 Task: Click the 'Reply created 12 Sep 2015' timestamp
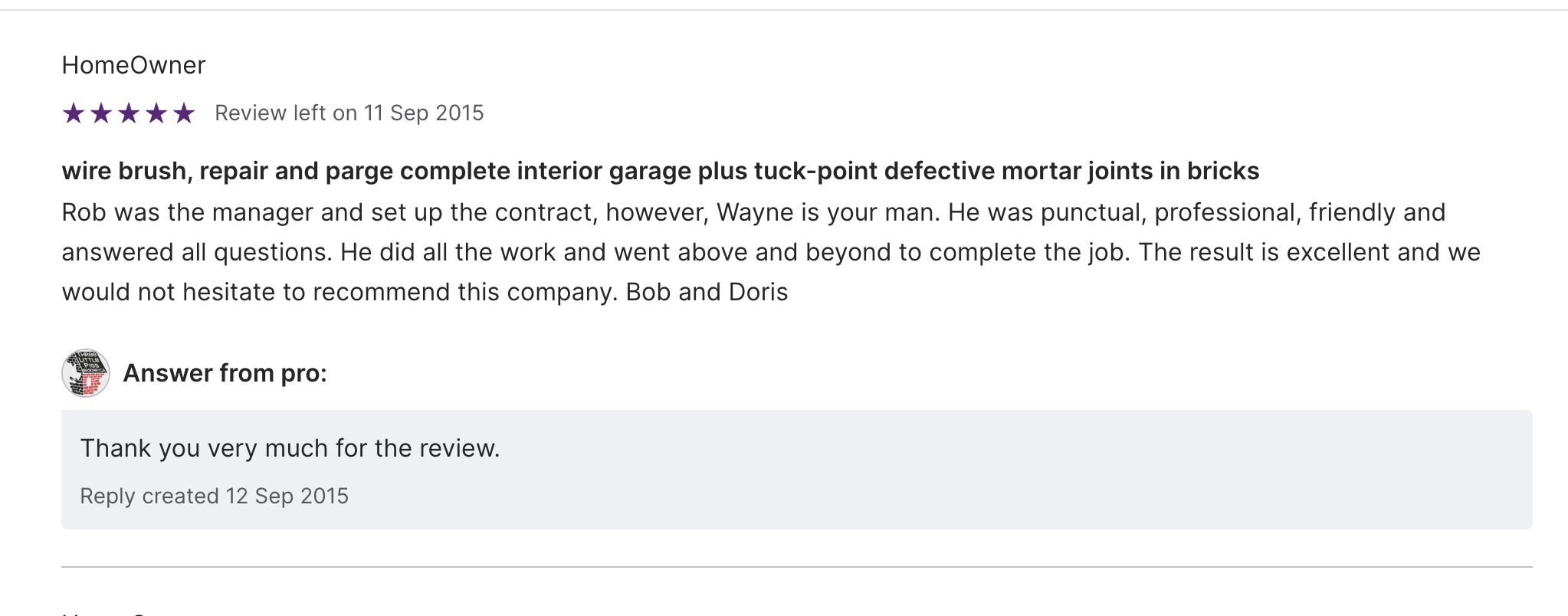[214, 496]
